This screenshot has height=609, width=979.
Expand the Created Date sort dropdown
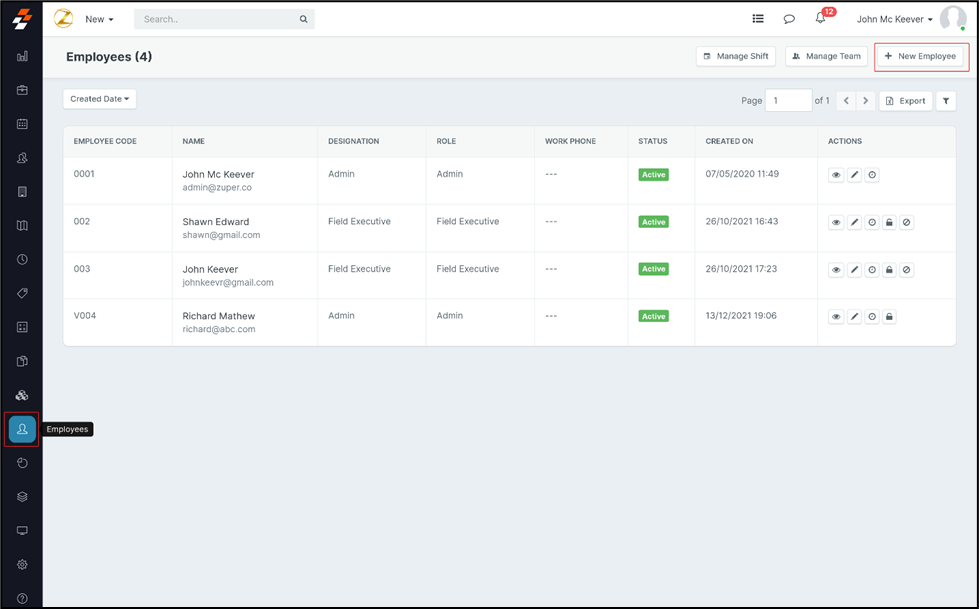[x=100, y=99]
